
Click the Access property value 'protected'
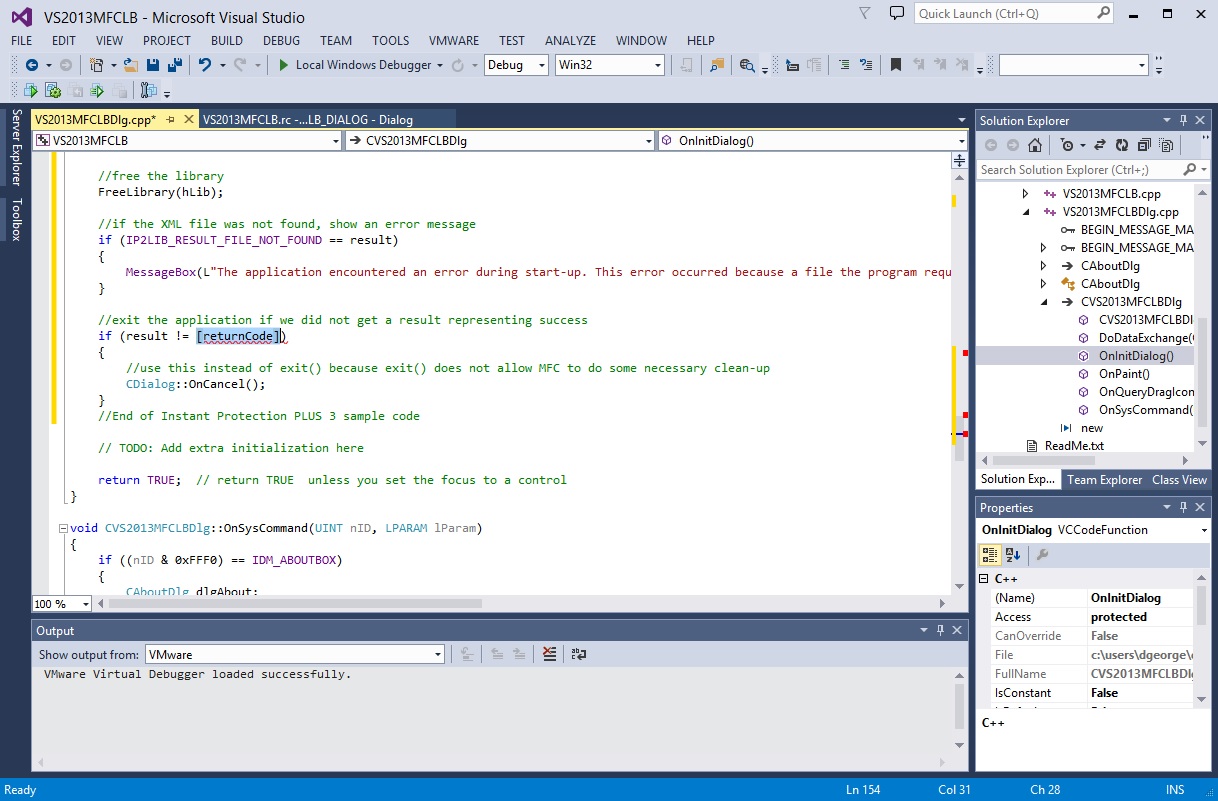point(1118,617)
